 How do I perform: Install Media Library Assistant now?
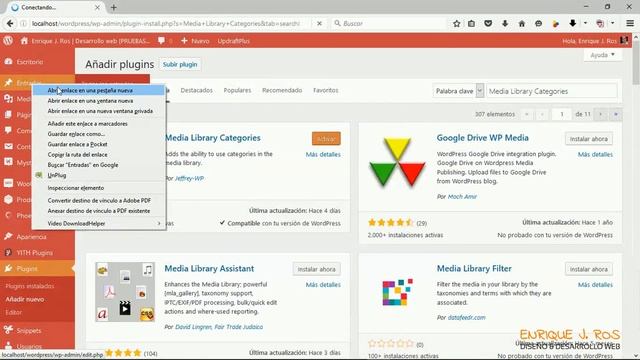pos(316,269)
